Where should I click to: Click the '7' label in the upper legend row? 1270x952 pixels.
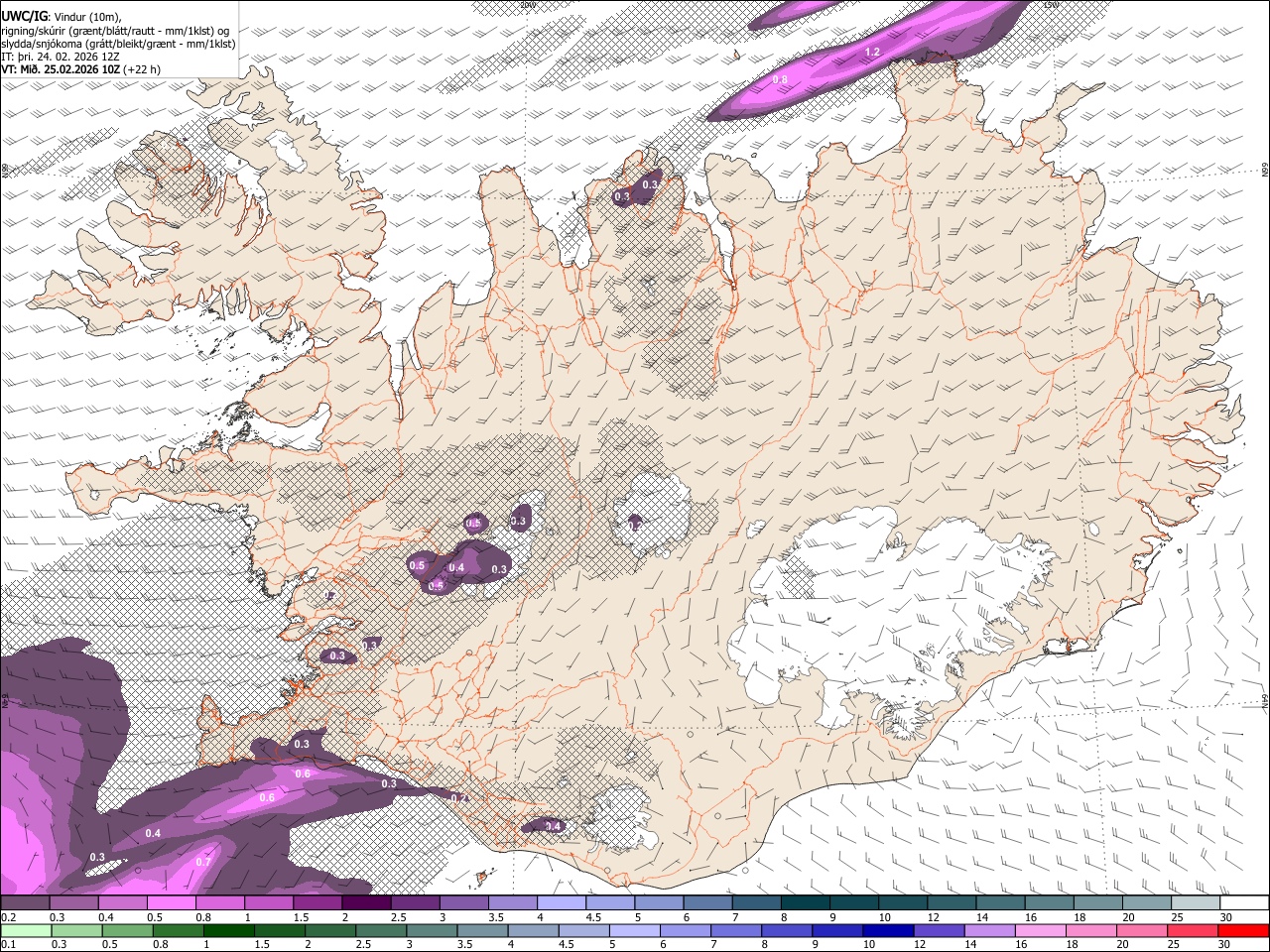pos(735,917)
